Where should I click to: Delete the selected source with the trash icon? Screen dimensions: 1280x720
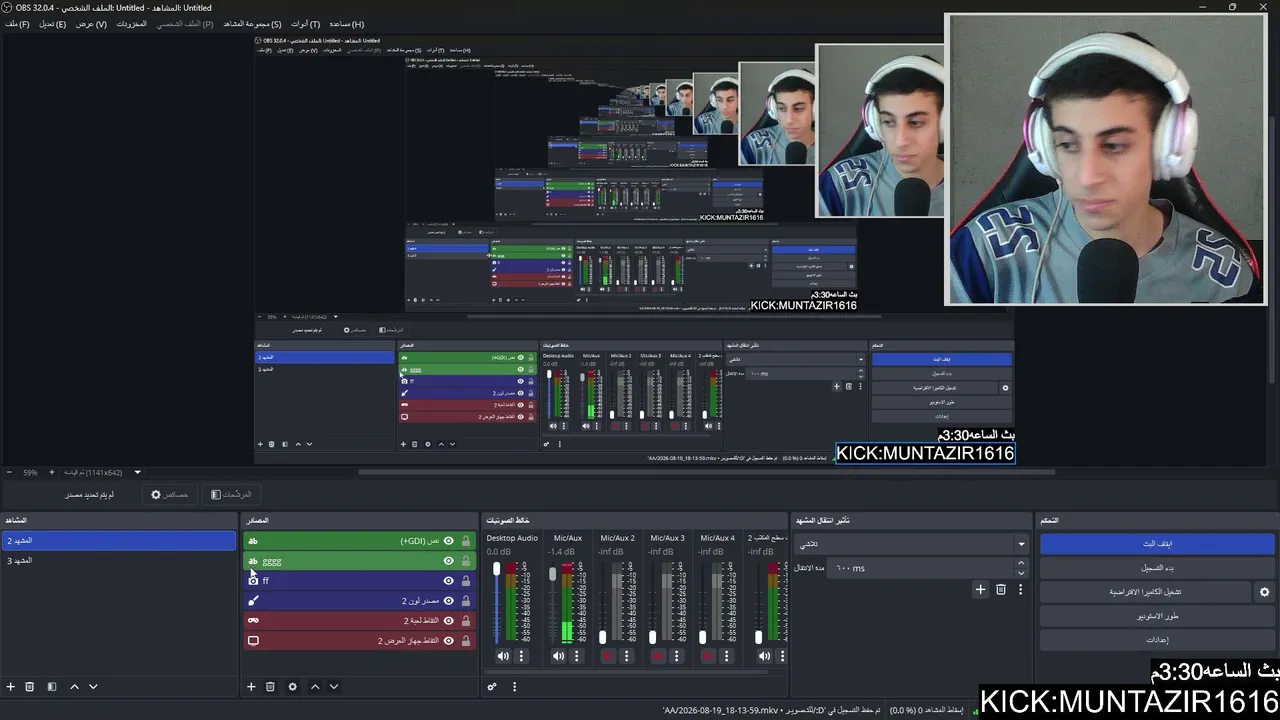270,687
